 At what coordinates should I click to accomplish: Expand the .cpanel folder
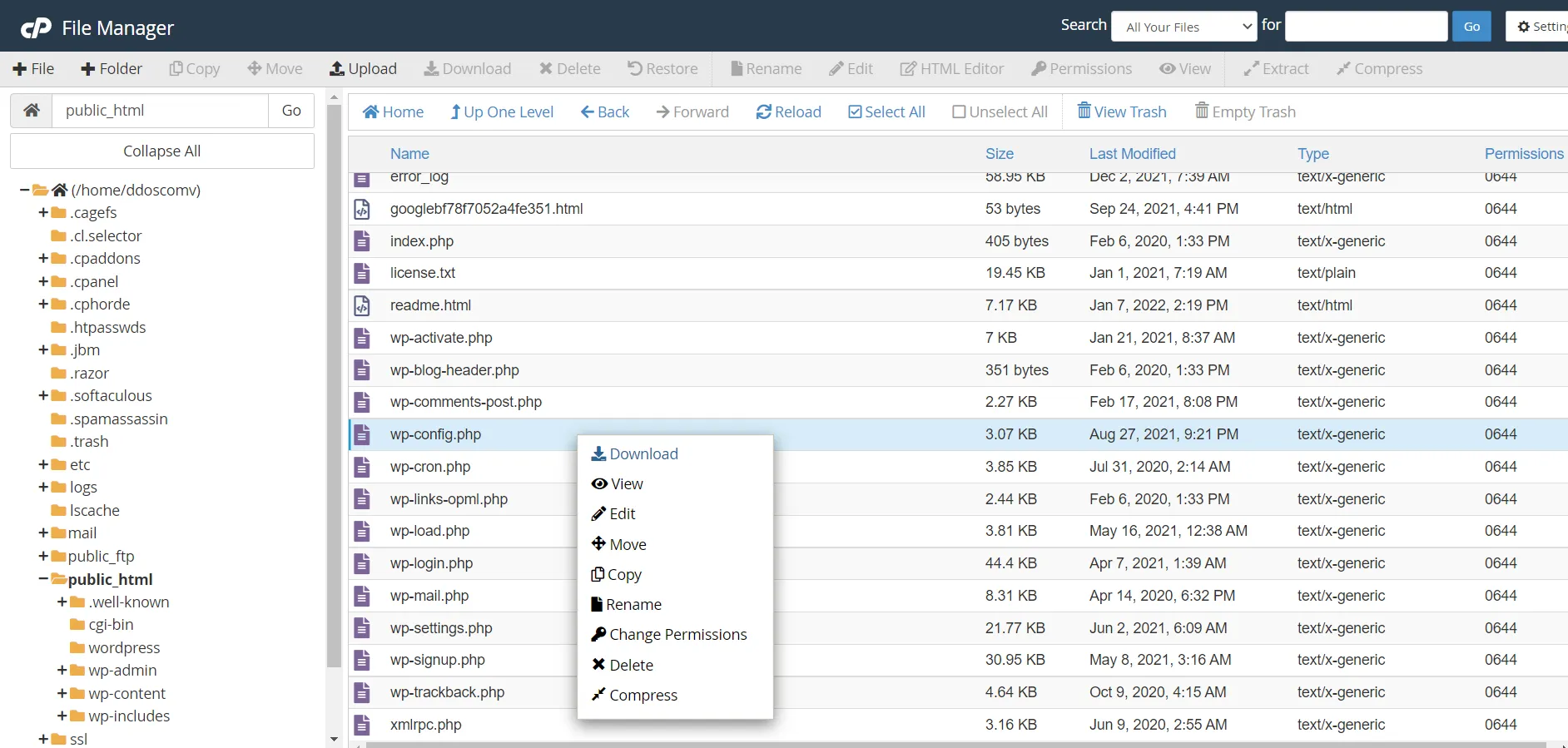point(43,281)
